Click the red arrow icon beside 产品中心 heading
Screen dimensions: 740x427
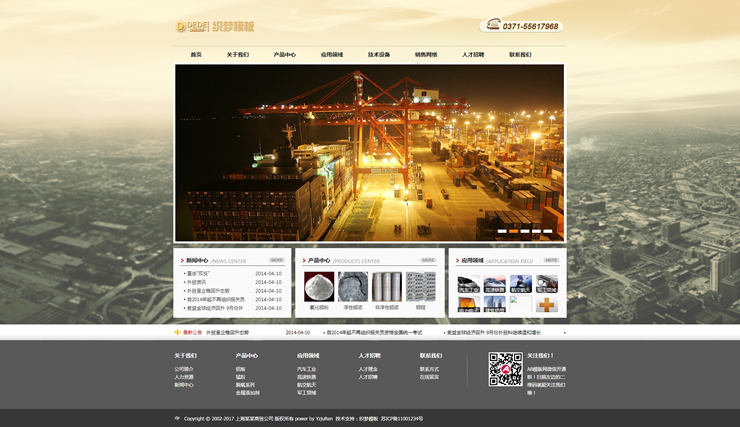303,260
